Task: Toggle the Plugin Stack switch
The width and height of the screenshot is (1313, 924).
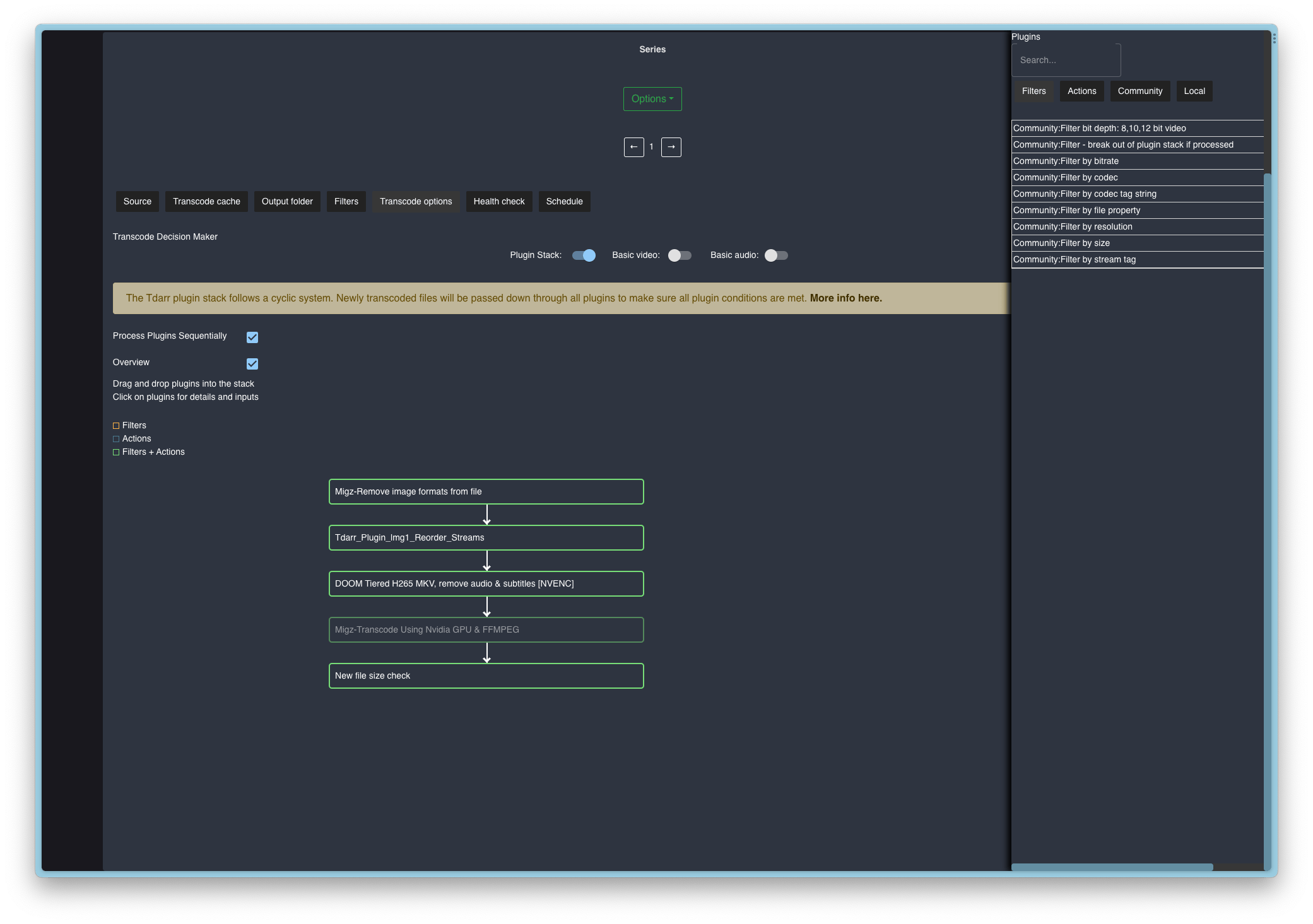Action: pyautogui.click(x=584, y=255)
